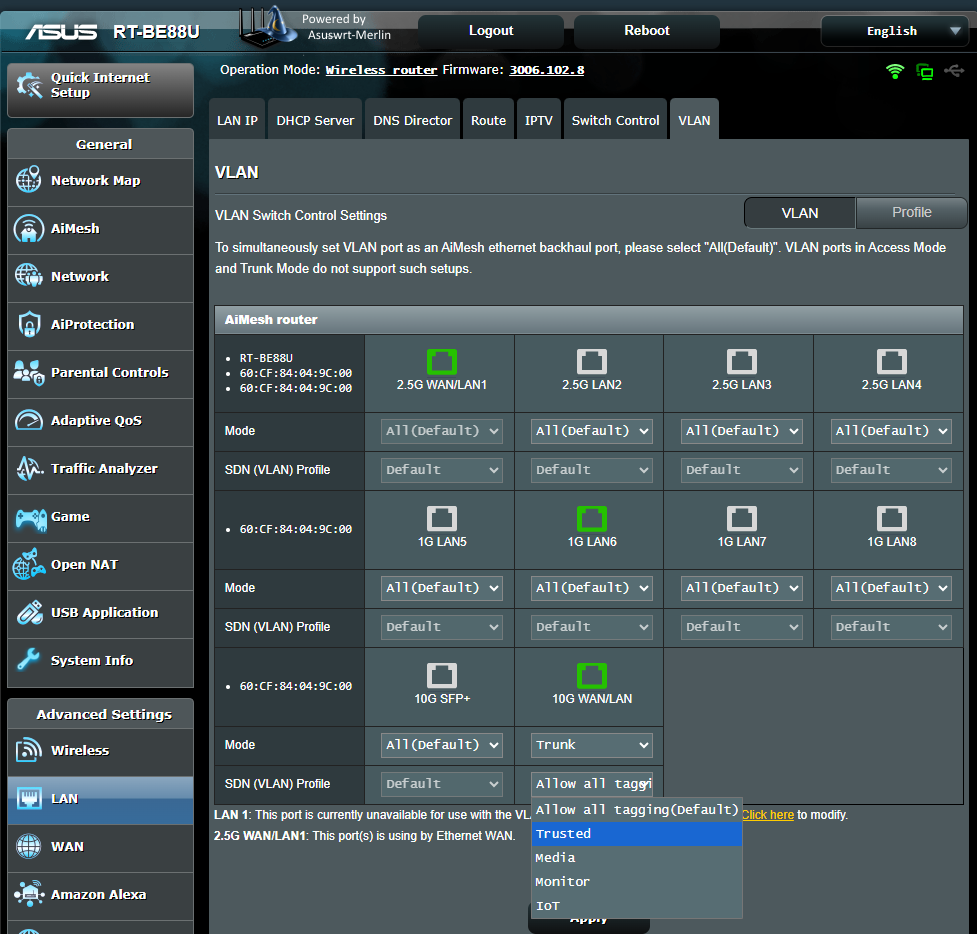The height and width of the screenshot is (934, 977).
Task: Select the 10G SFP+ port icon
Action: 442,675
